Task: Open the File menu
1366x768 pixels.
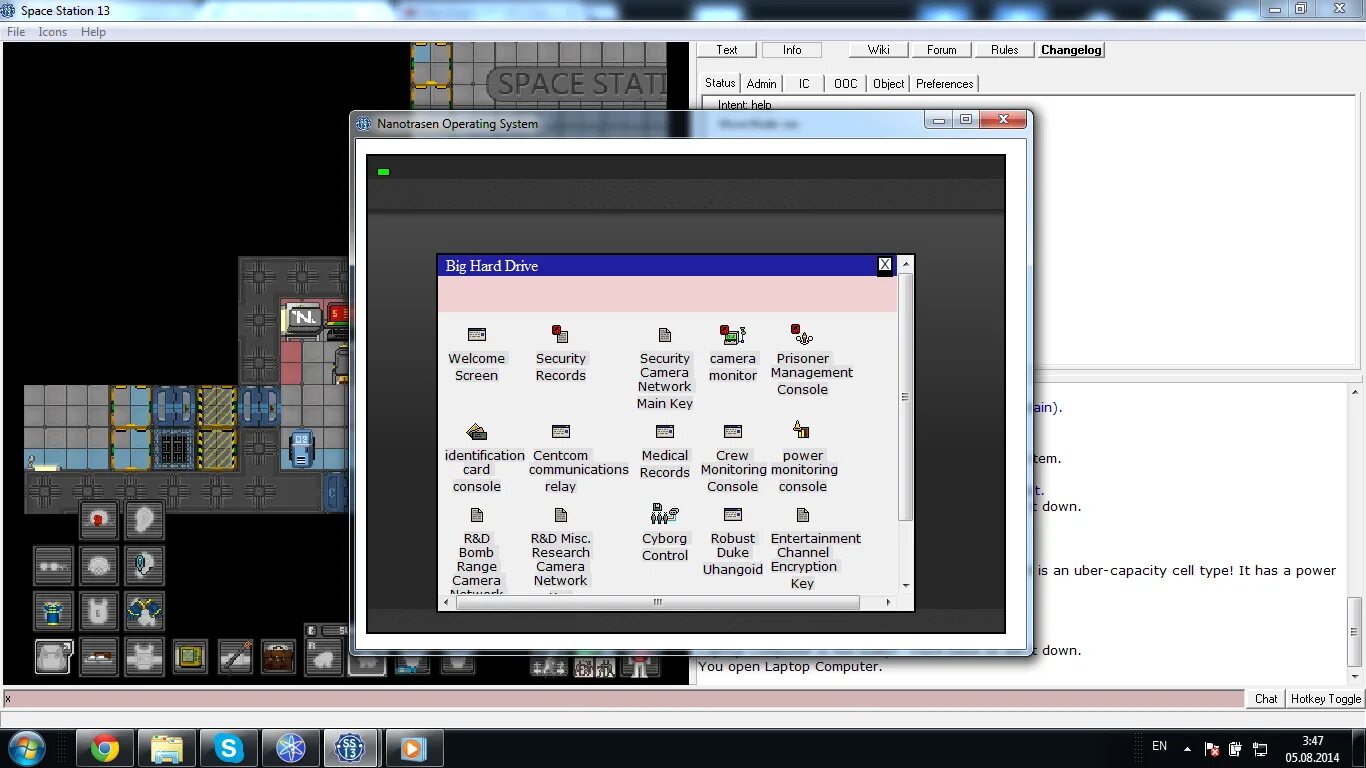Action: click(x=16, y=32)
